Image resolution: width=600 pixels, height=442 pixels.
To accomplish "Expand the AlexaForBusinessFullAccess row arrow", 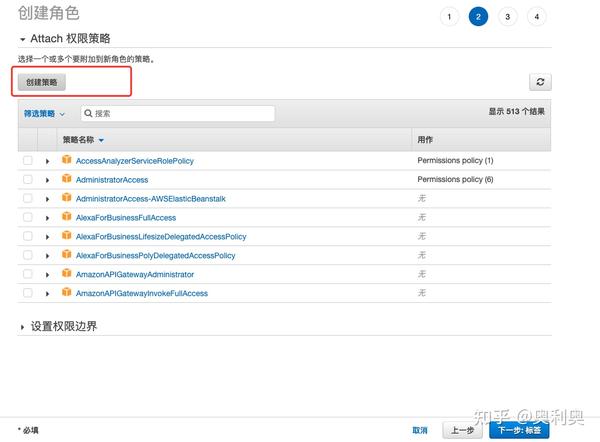I will tap(47, 218).
